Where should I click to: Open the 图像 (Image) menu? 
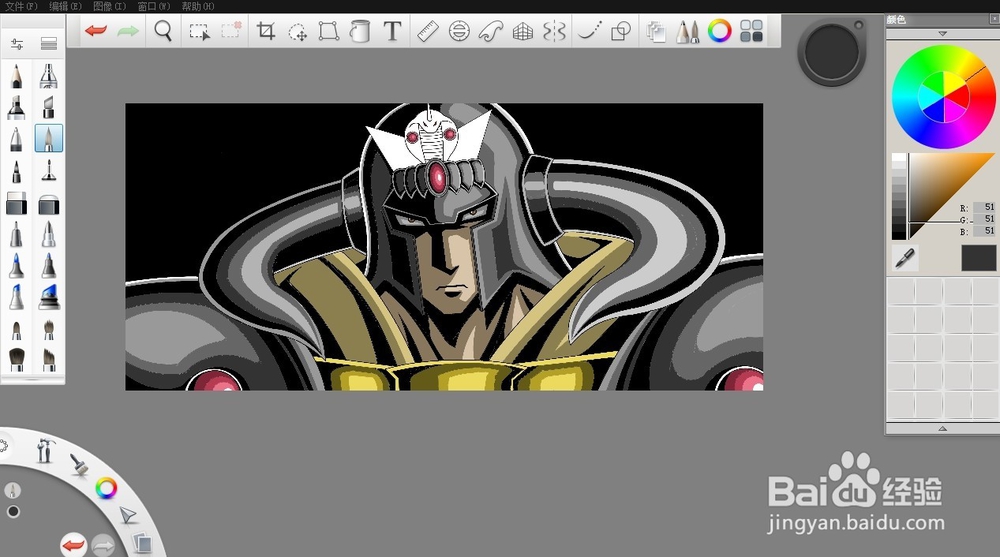pos(109,6)
